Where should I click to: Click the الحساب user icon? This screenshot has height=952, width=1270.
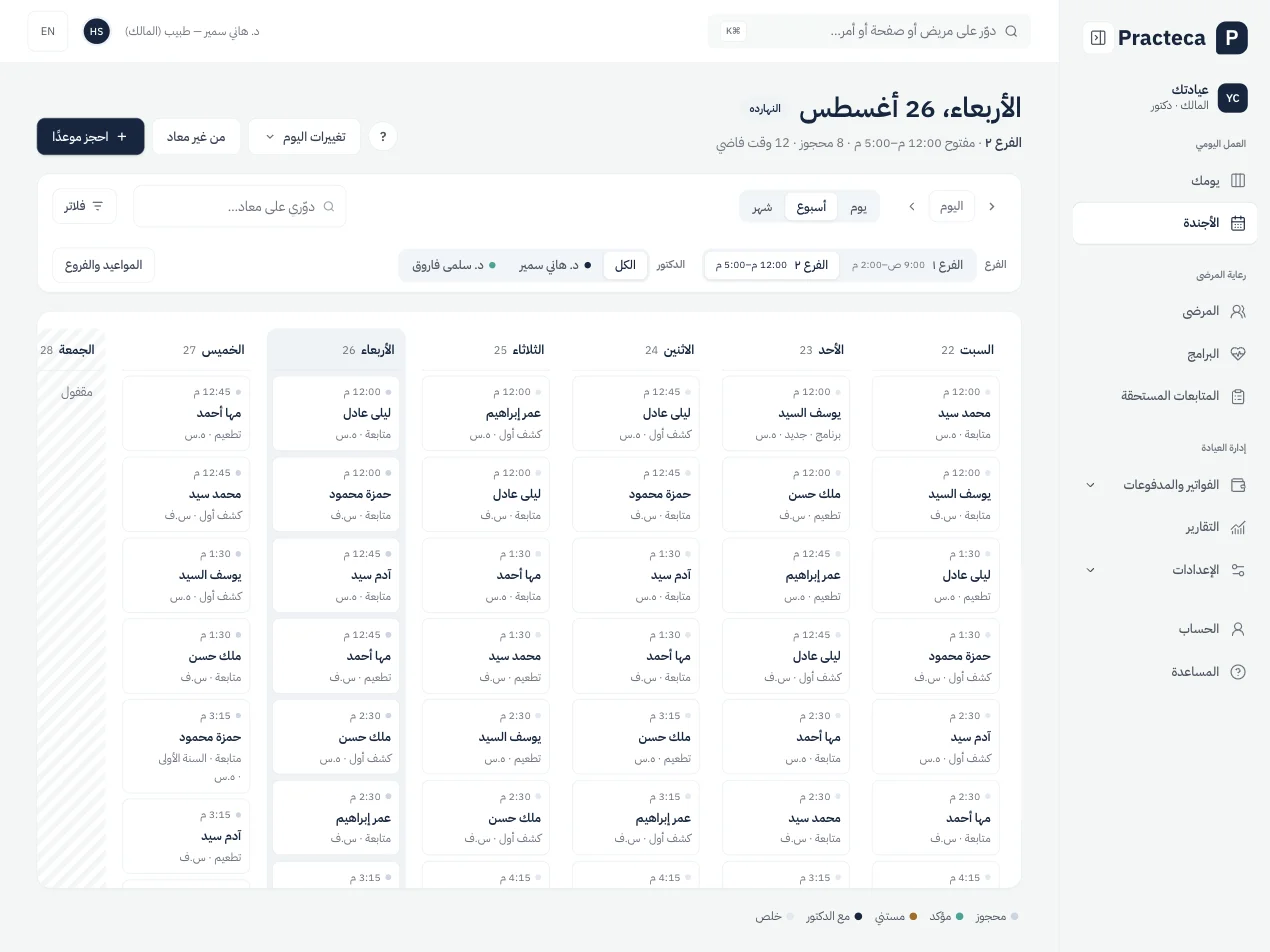coord(1238,629)
